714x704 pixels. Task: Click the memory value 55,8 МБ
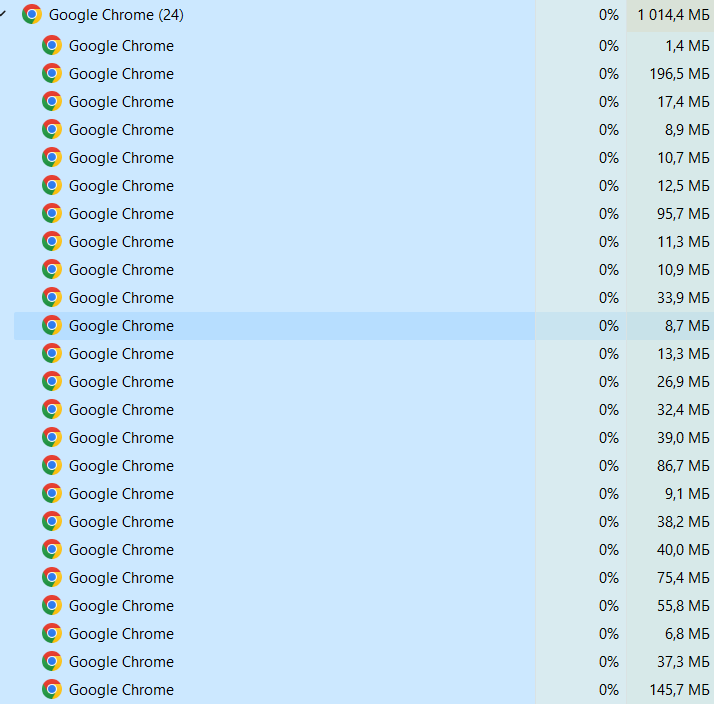coord(683,606)
